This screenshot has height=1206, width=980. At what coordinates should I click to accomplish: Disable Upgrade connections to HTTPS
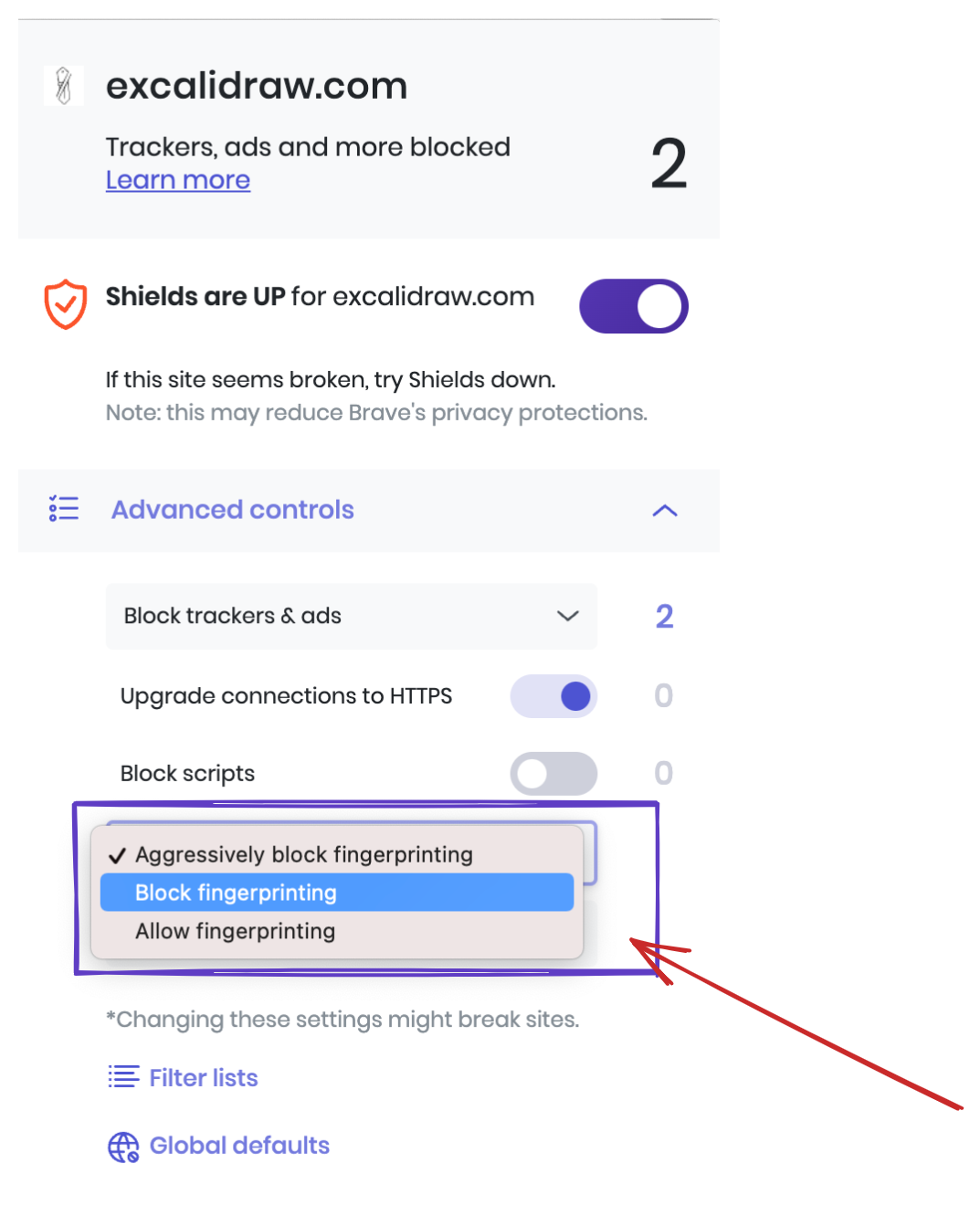point(553,695)
